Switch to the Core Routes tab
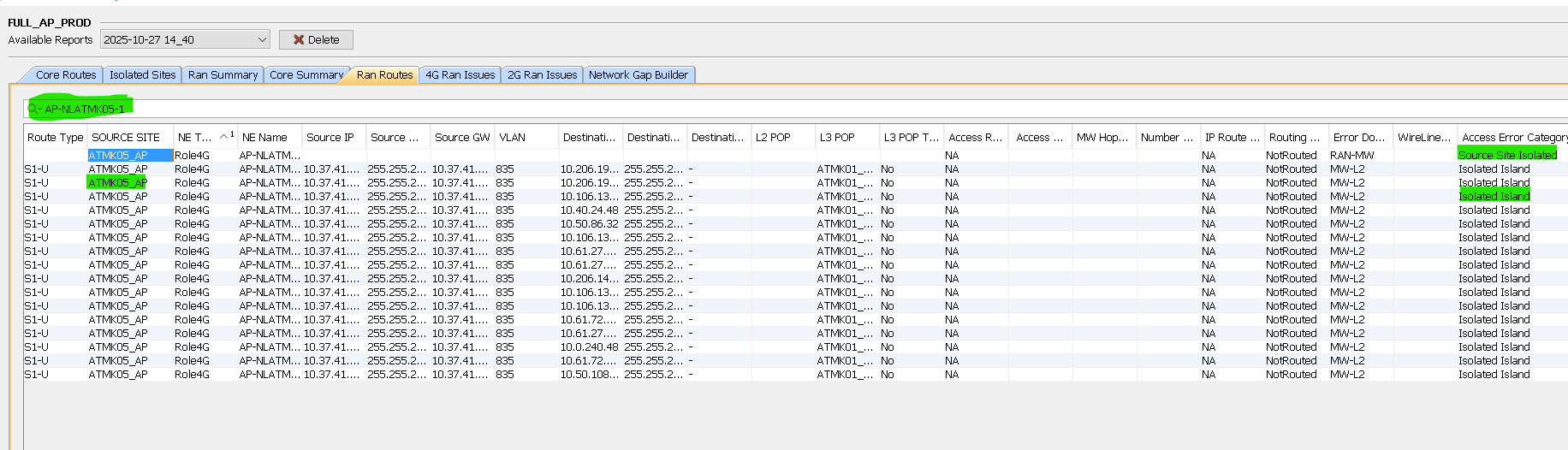This screenshot has width=1568, height=450. (65, 75)
